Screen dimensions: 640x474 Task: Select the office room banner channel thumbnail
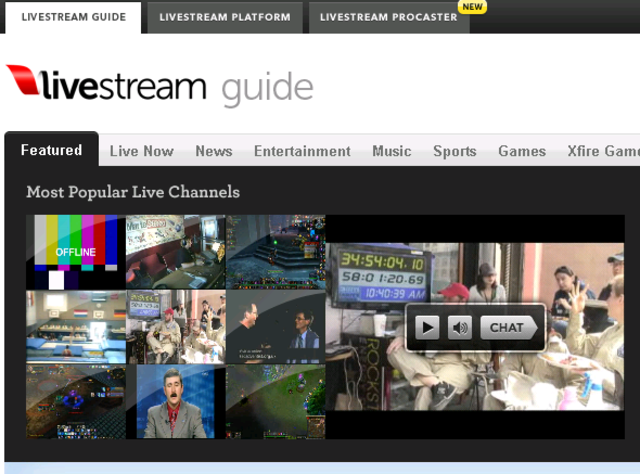tap(176, 252)
